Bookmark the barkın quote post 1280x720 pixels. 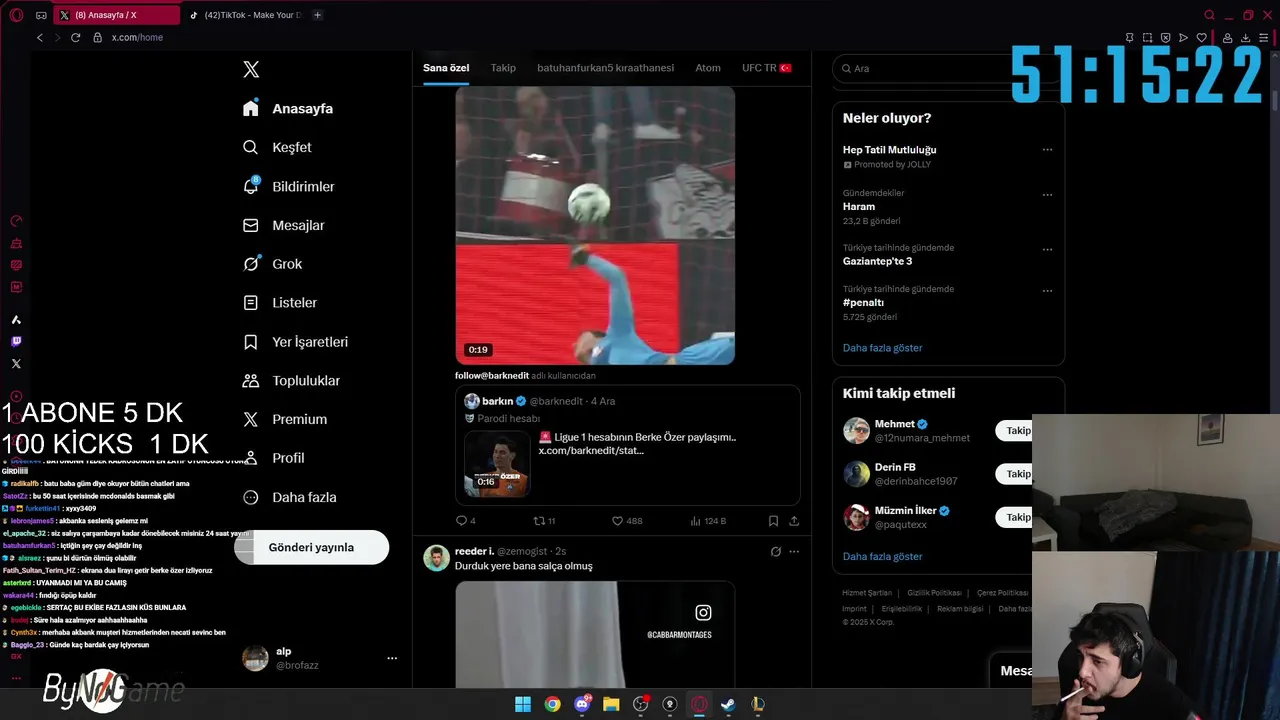(773, 521)
